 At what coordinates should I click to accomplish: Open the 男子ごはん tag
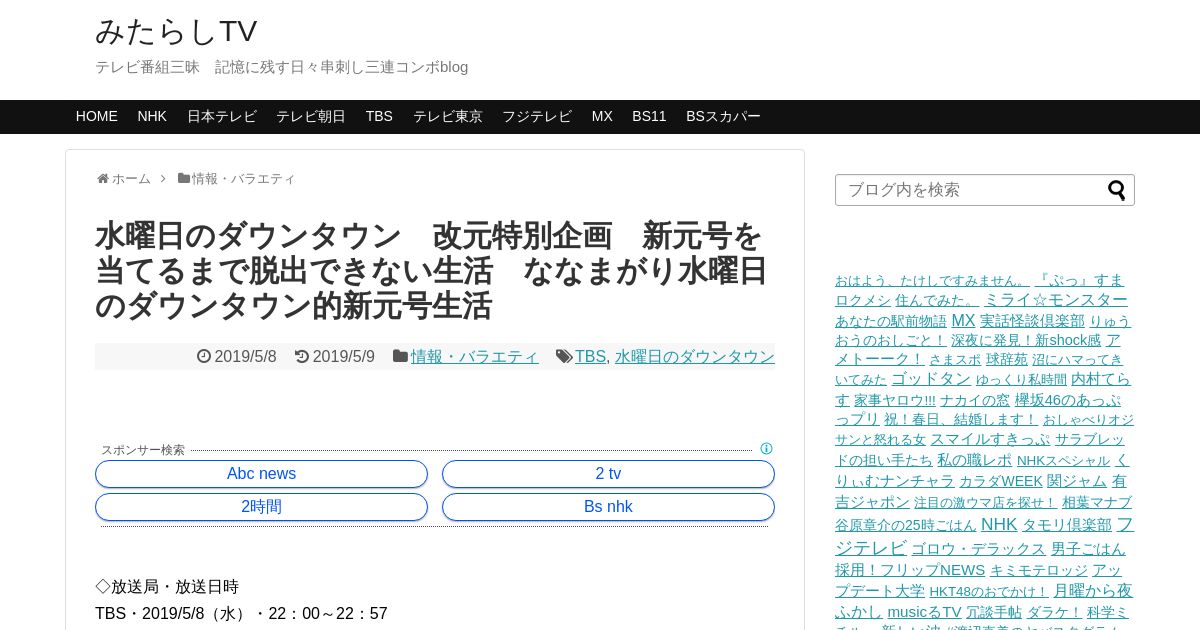tap(1088, 548)
